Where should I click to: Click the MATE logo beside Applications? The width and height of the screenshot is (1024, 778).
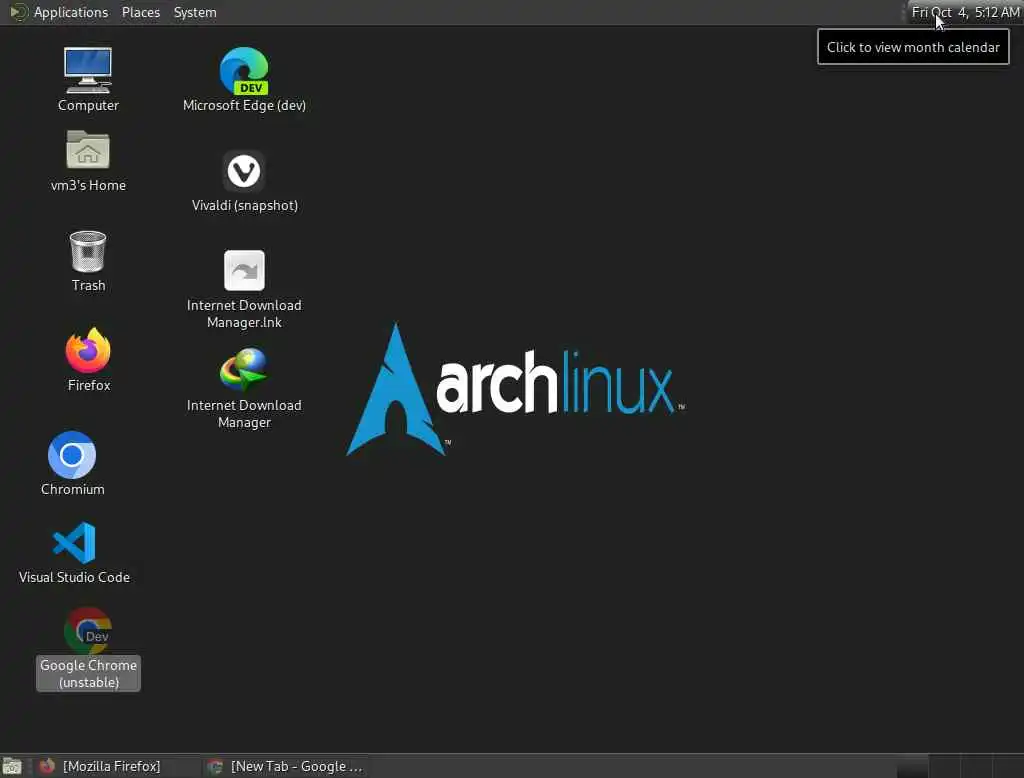coord(18,12)
